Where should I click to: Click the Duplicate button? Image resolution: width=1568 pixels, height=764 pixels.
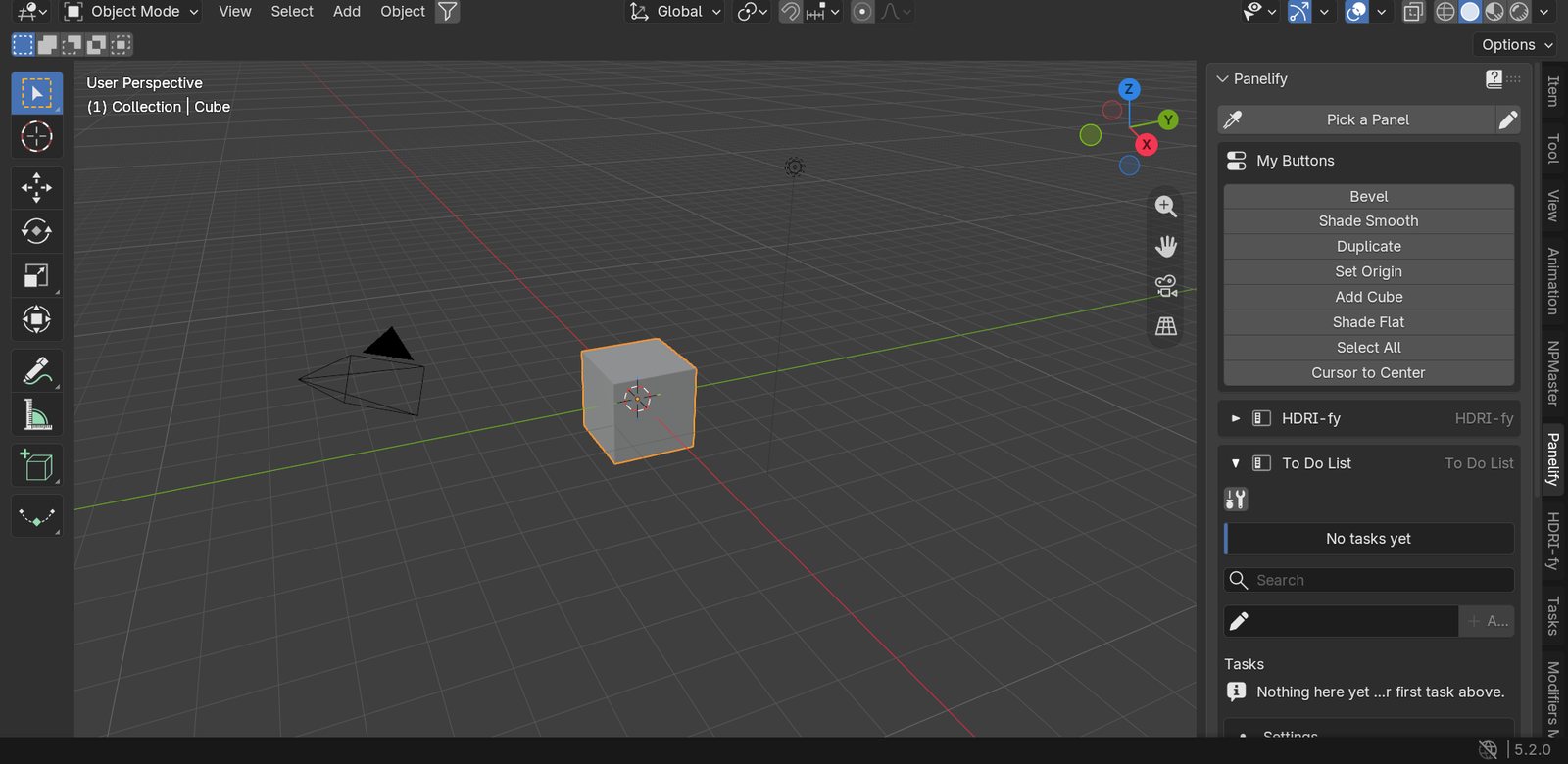coord(1369,247)
